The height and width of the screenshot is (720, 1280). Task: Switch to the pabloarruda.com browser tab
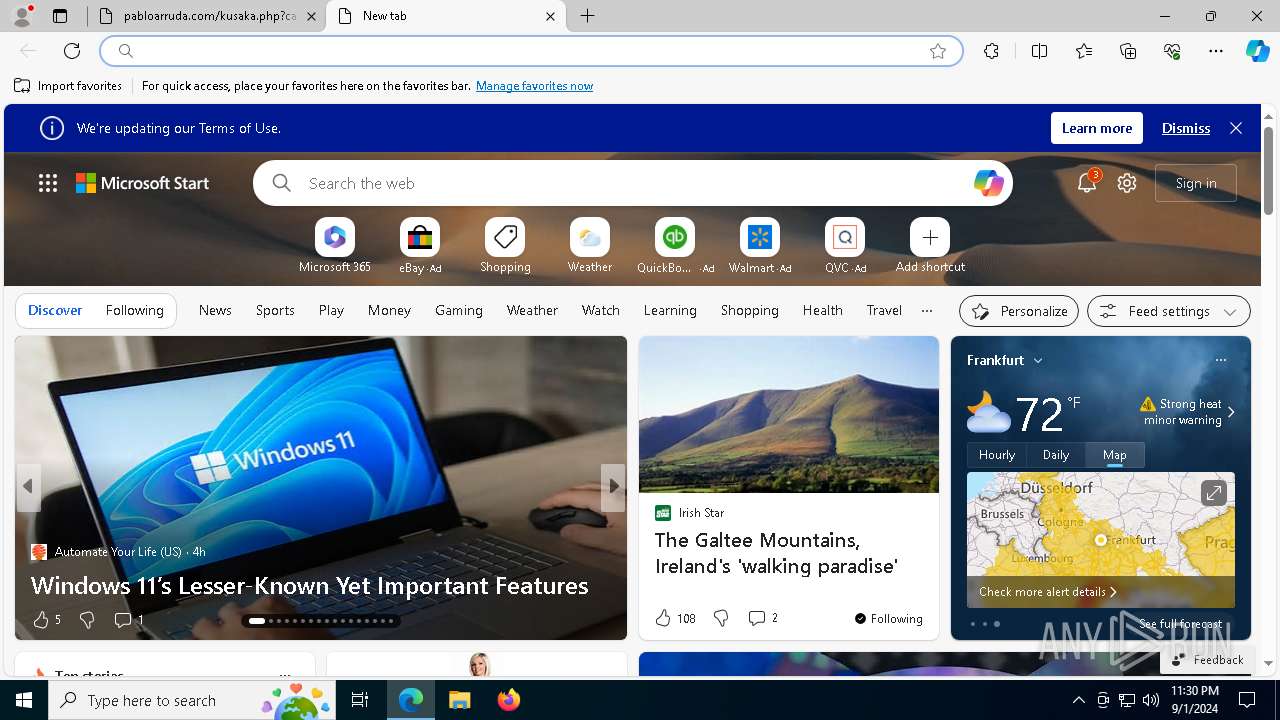[x=206, y=16]
